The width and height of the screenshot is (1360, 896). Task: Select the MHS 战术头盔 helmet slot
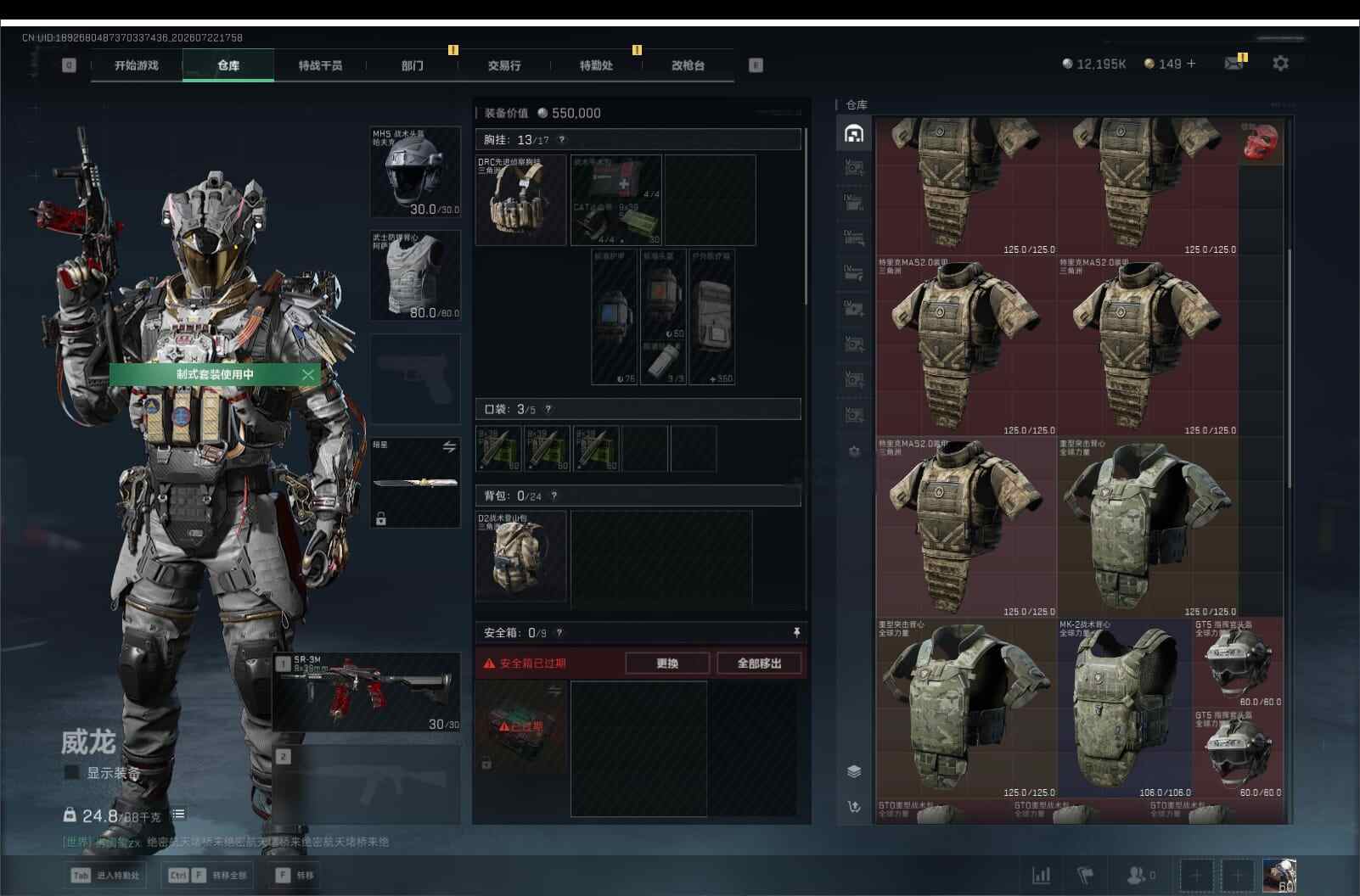(415, 172)
